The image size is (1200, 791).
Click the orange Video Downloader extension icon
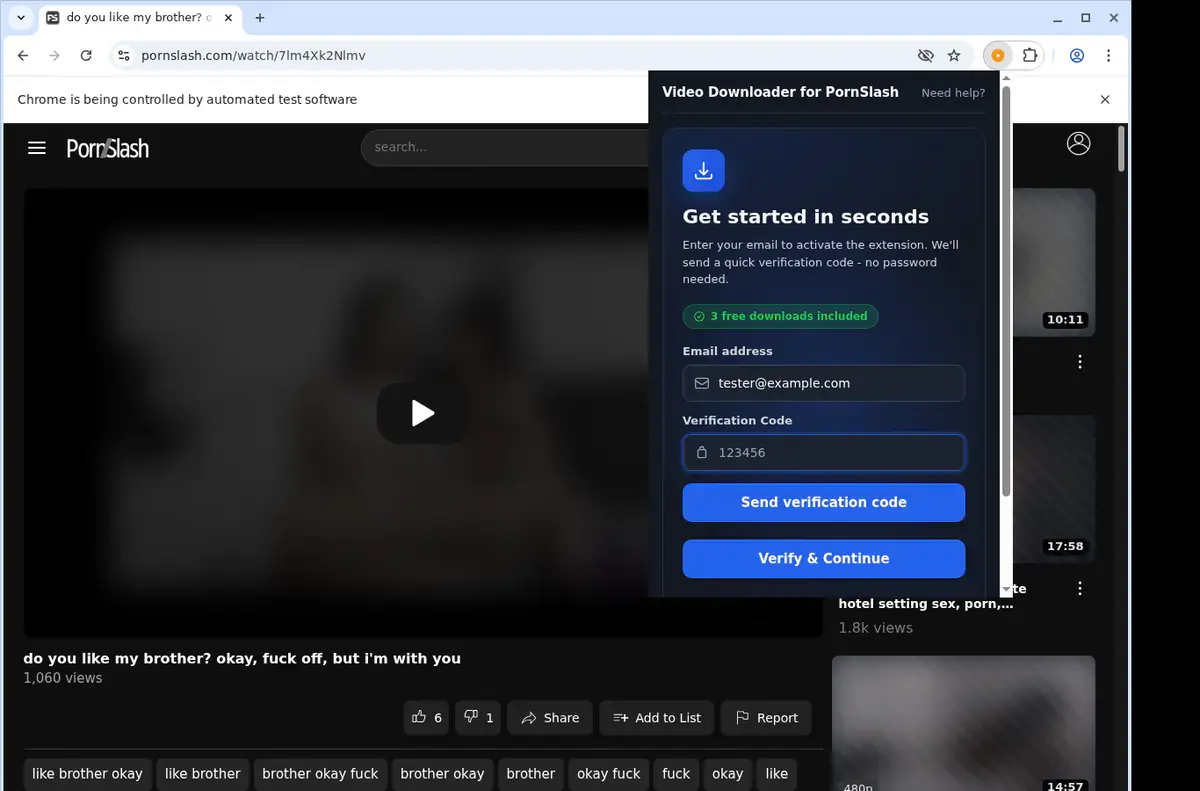[998, 56]
